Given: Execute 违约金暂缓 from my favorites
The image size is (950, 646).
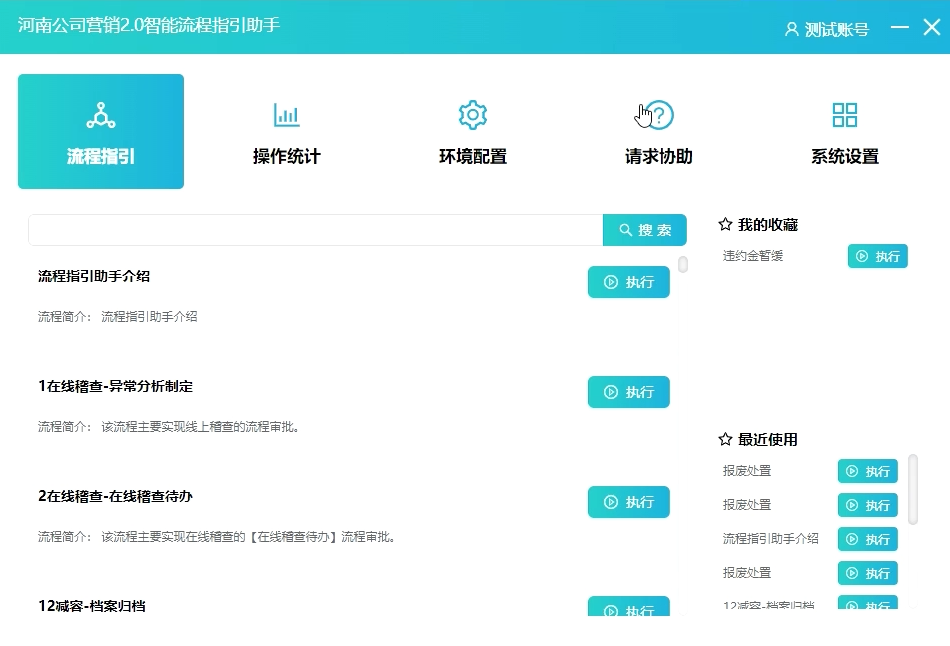Looking at the screenshot, I should point(878,256).
